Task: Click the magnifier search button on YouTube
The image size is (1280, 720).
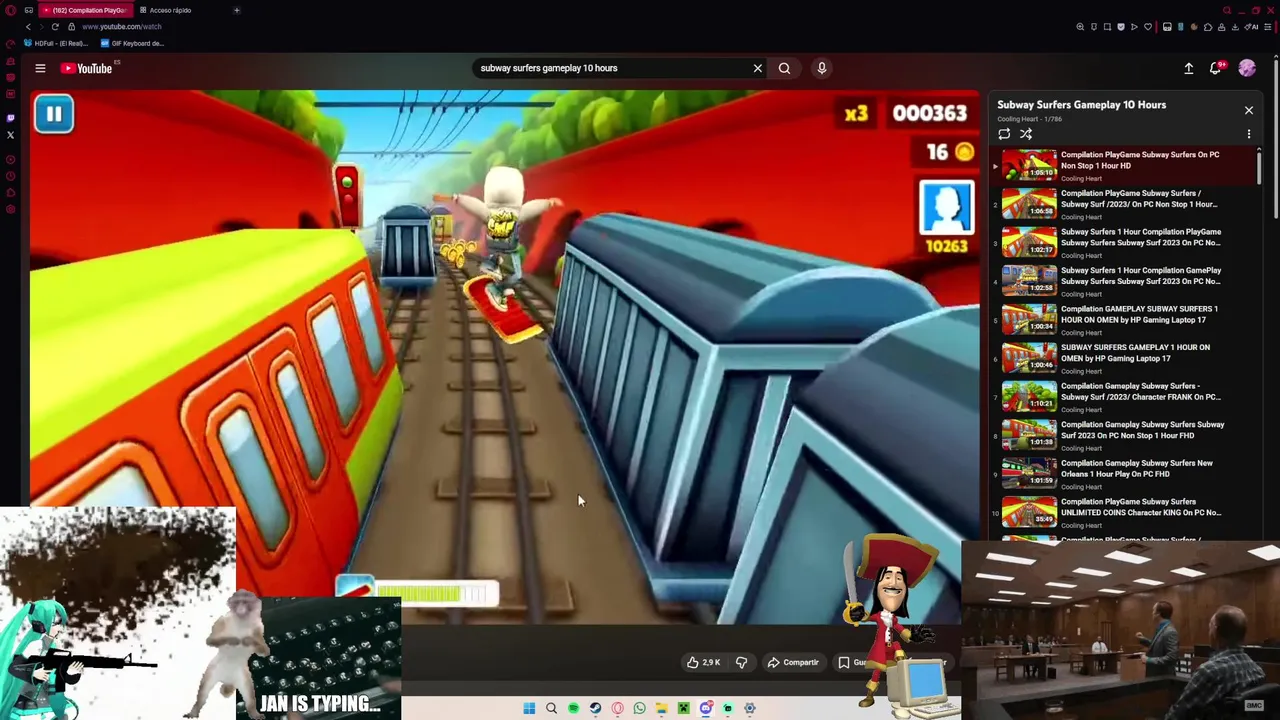Action: point(784,68)
